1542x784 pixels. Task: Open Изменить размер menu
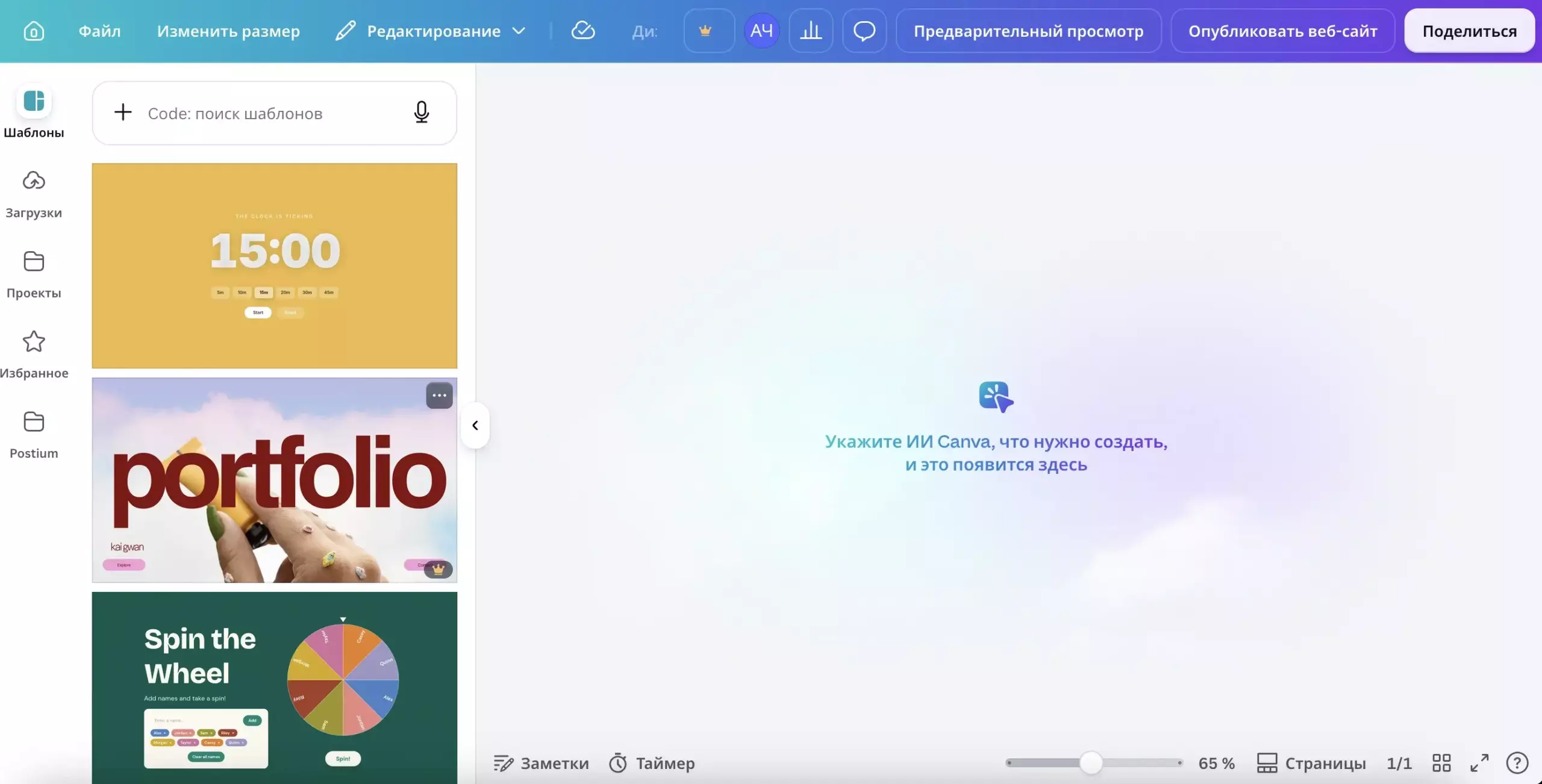[x=228, y=31]
